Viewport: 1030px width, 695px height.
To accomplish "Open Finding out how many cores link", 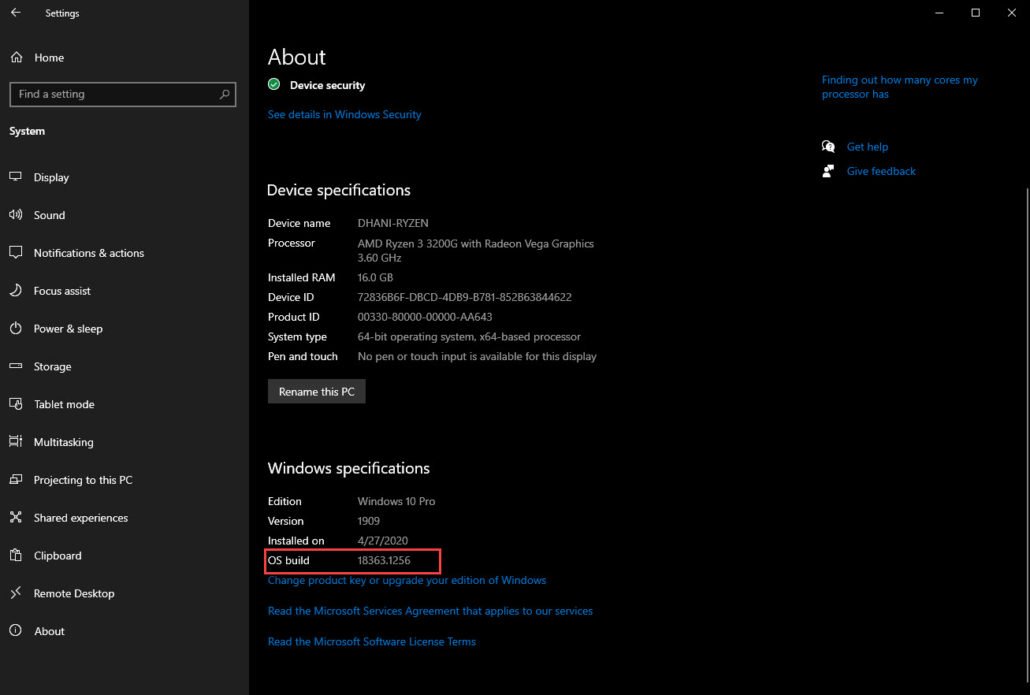I will (x=899, y=87).
